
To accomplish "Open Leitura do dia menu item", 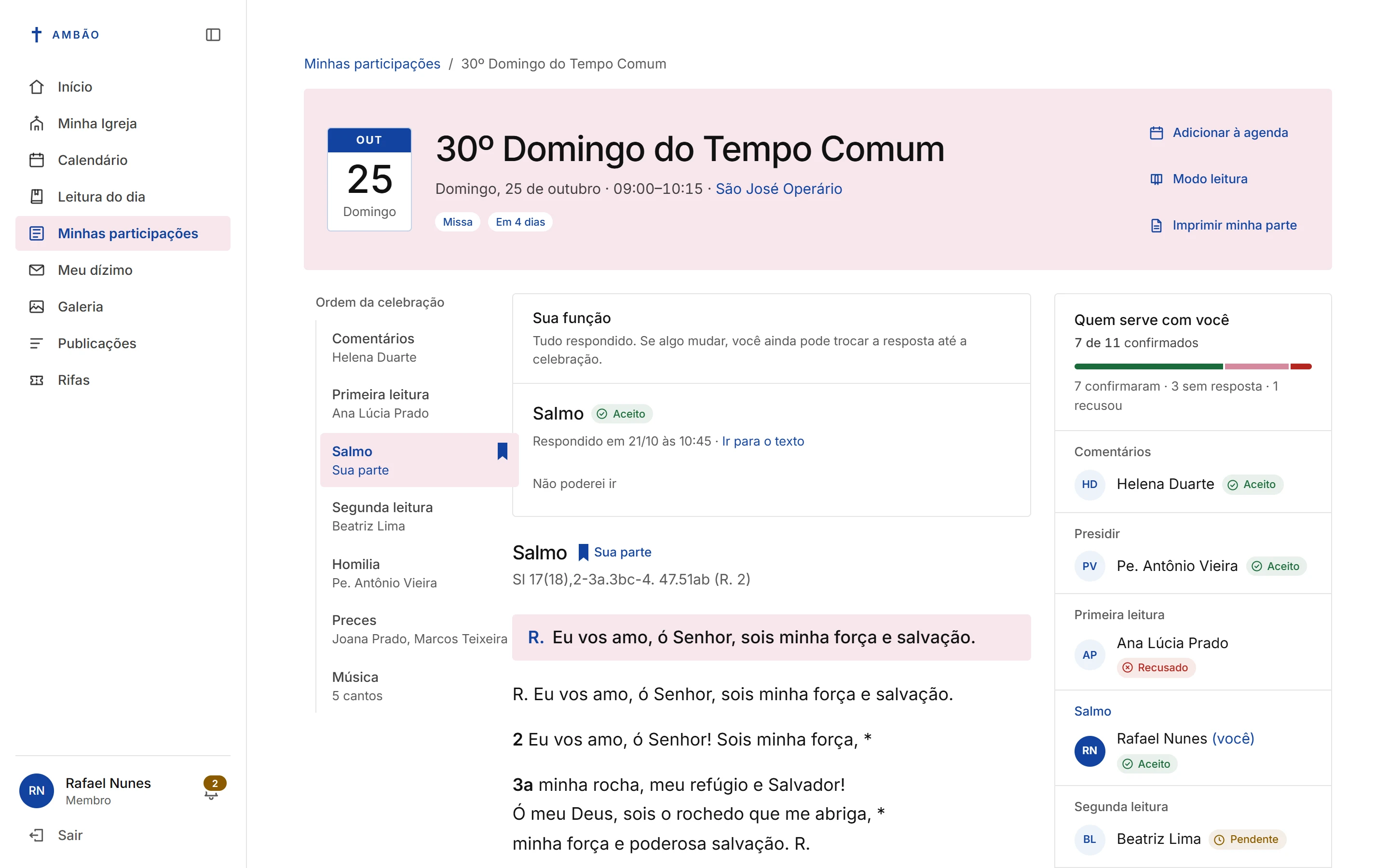I will (123, 197).
